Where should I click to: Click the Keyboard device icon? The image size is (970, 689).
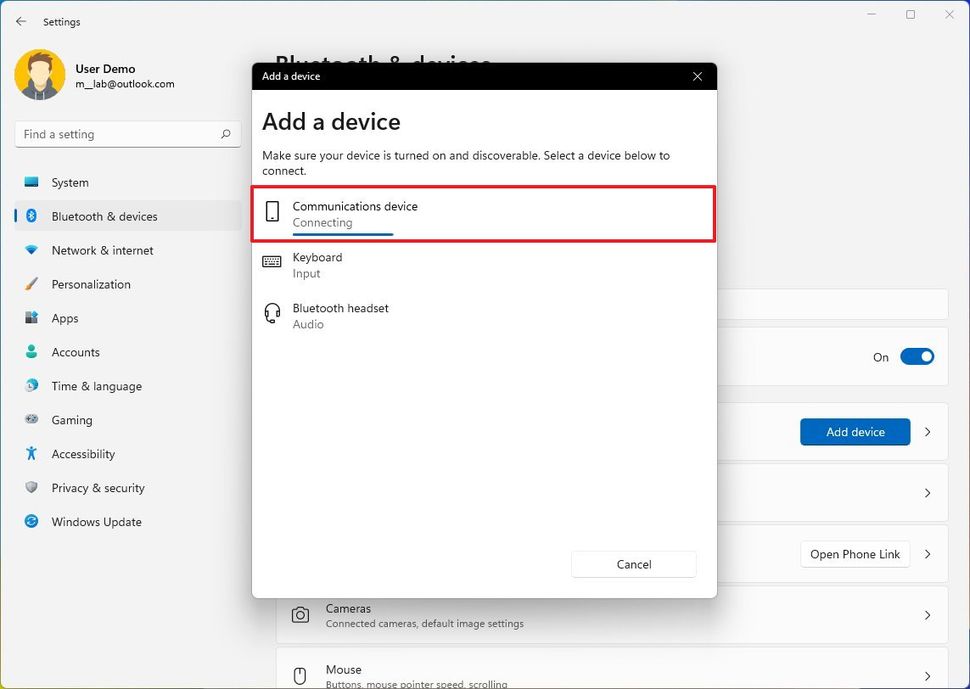tap(272, 261)
